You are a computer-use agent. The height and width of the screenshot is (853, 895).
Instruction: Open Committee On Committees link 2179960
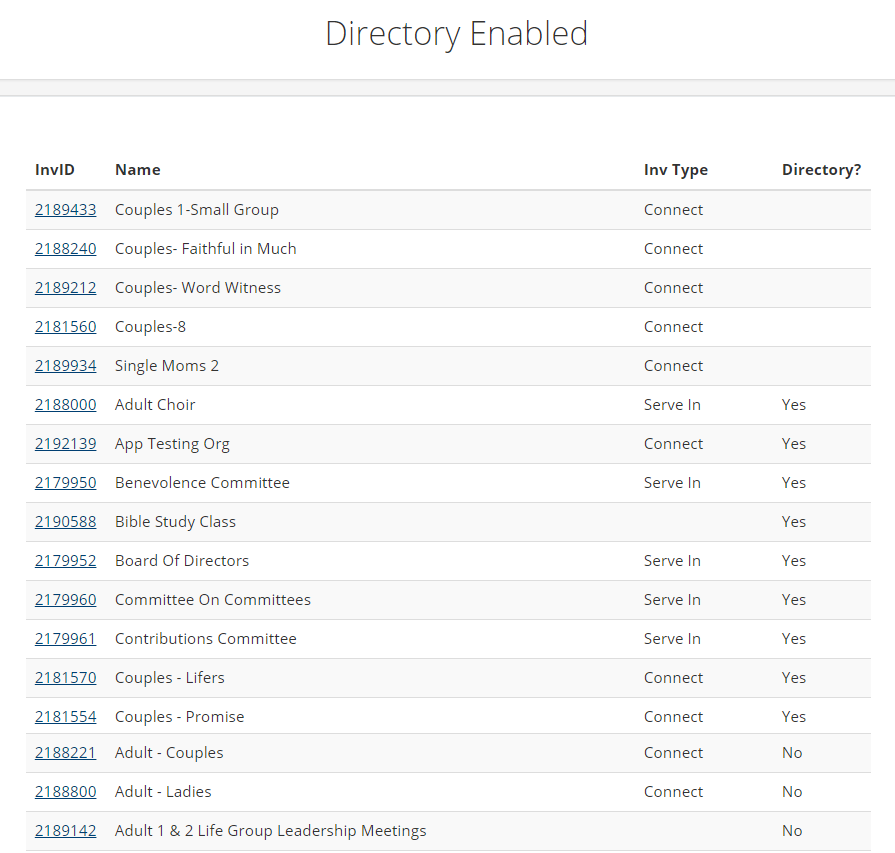[x=66, y=599]
